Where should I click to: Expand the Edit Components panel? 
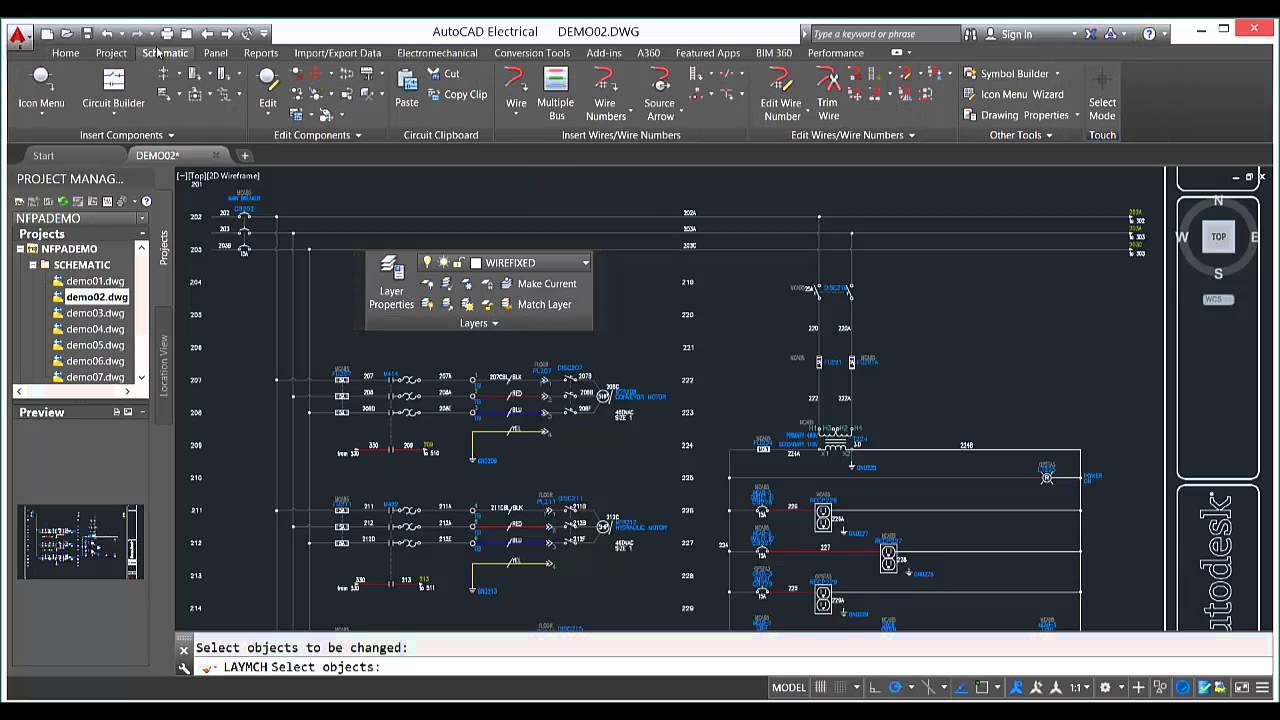click(317, 135)
